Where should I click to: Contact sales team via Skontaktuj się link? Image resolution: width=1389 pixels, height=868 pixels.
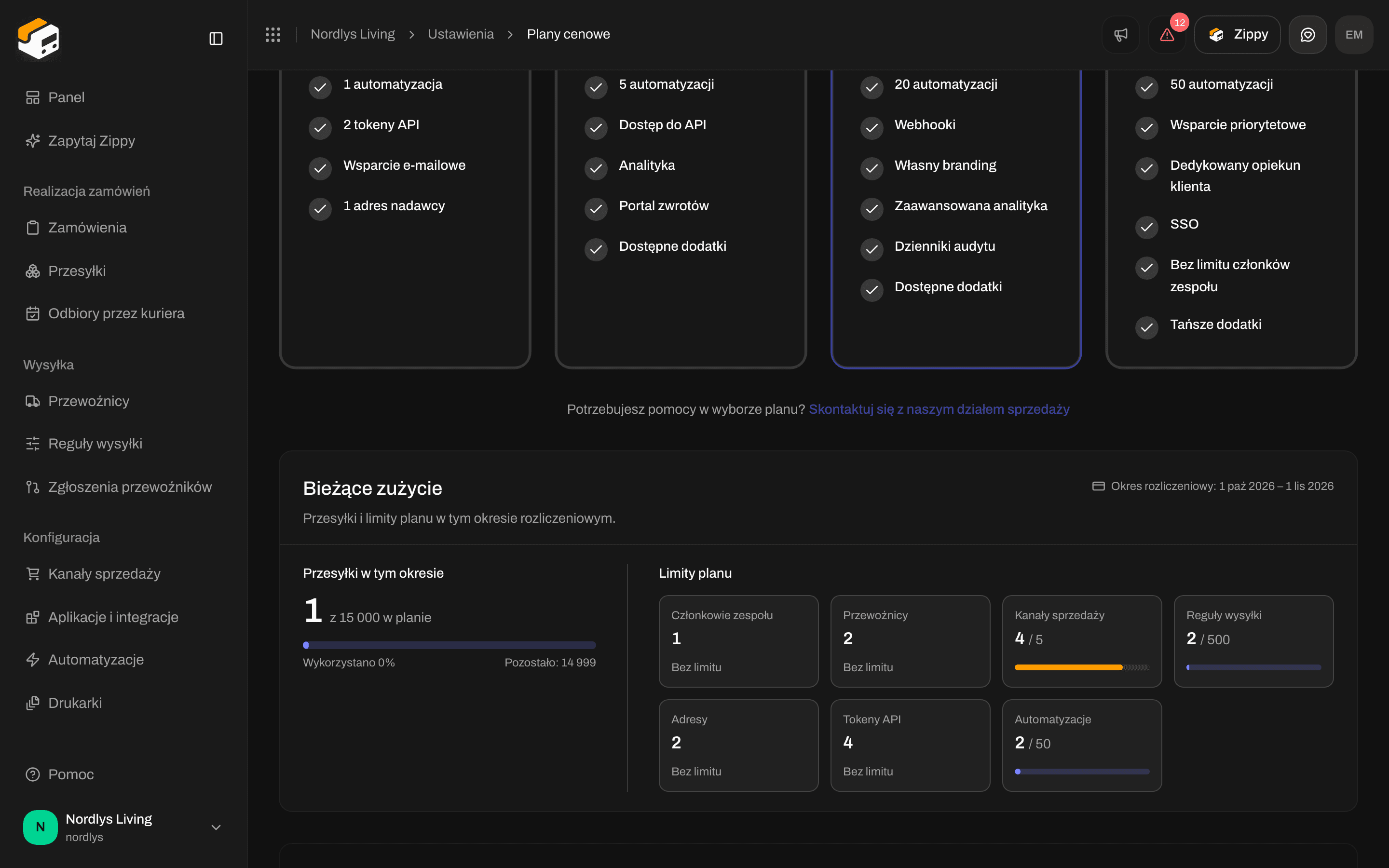939,409
